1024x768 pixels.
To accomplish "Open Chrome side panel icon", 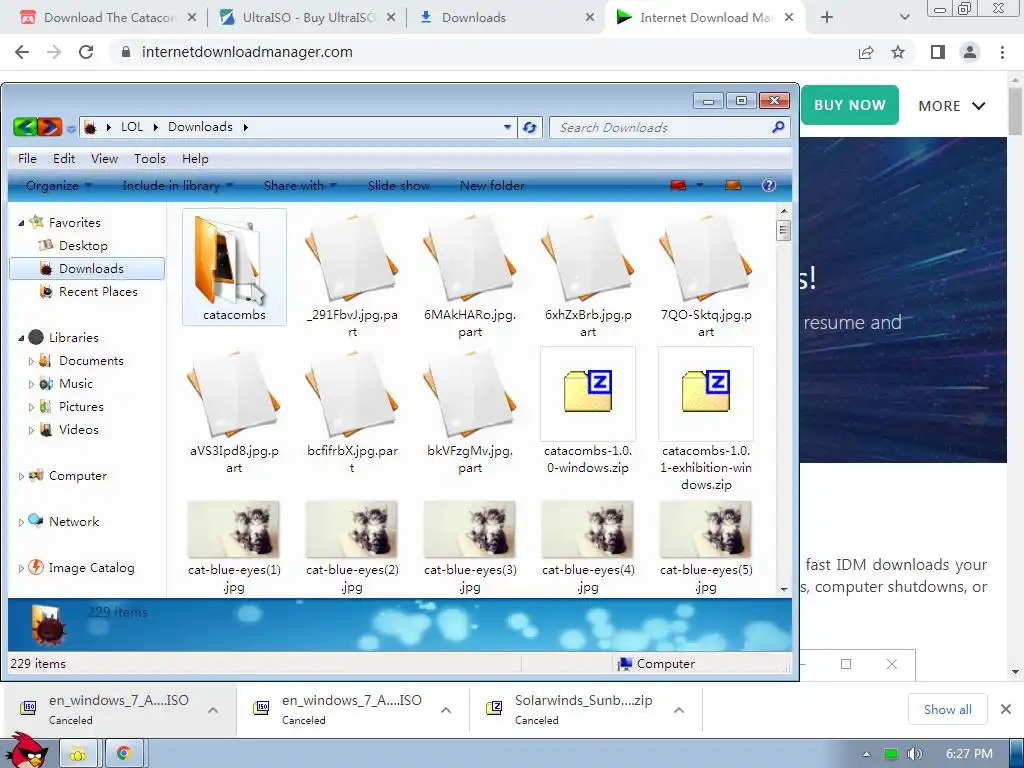I will [x=938, y=52].
